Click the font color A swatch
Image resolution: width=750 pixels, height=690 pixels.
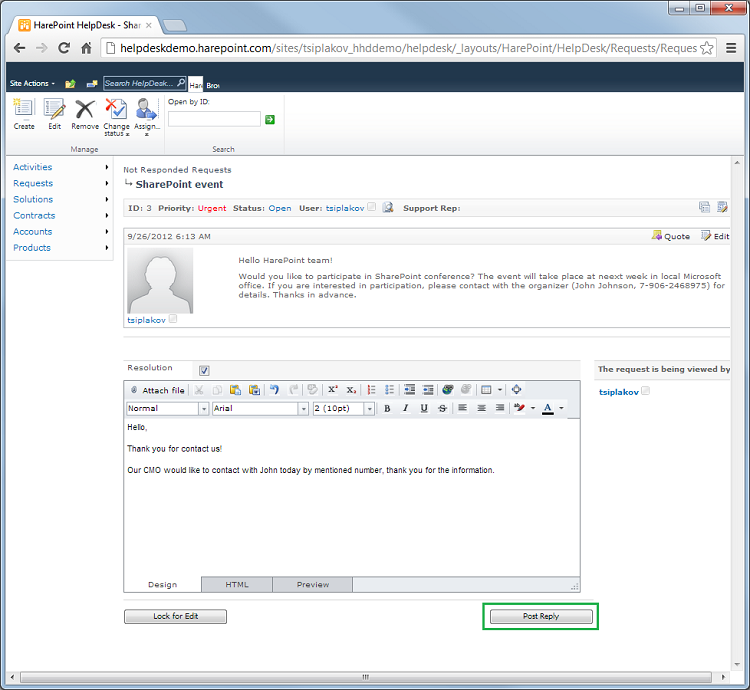coord(548,408)
